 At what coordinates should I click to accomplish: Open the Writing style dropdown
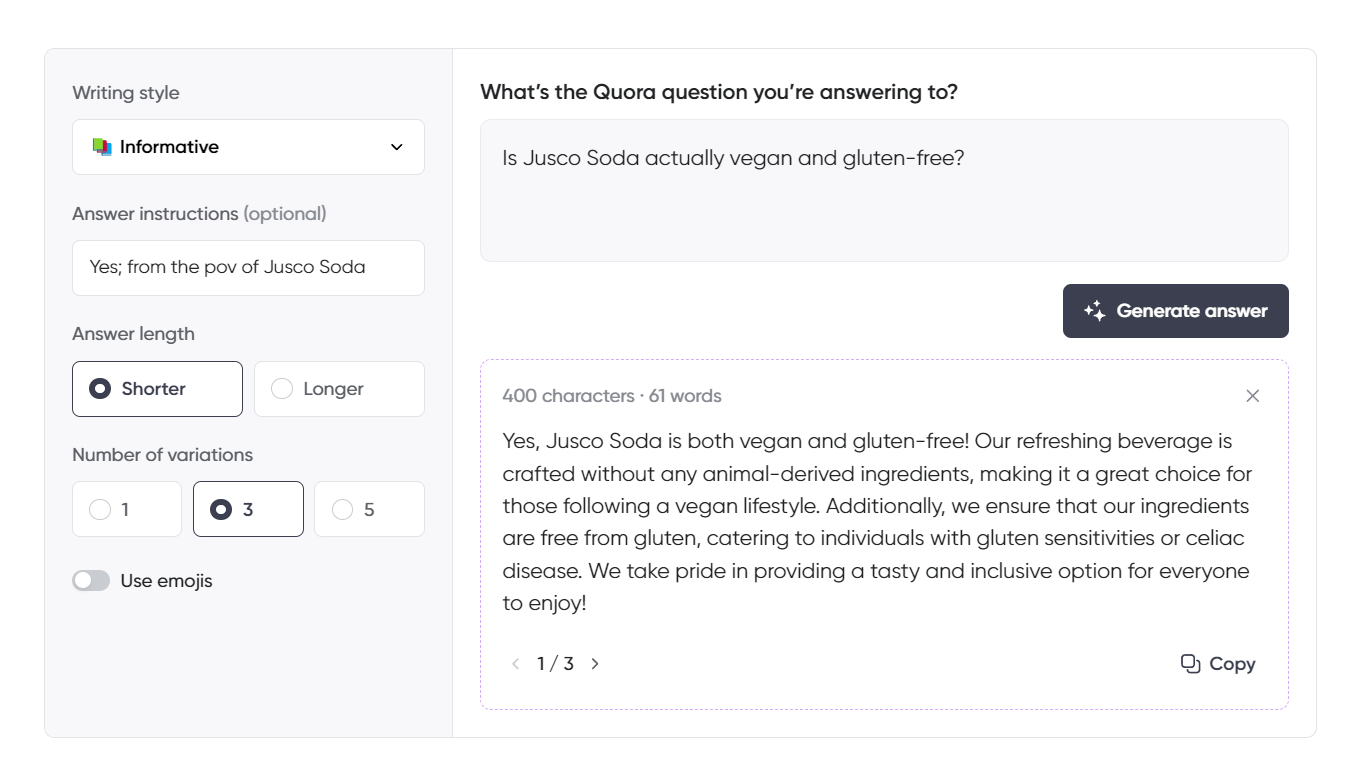click(248, 146)
